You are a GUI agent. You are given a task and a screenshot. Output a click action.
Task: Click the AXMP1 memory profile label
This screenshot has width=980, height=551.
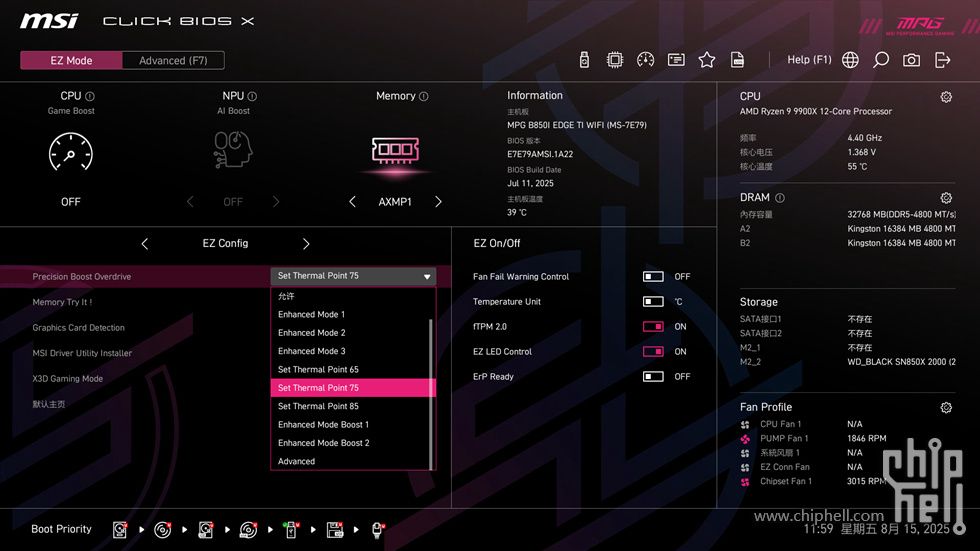point(395,202)
